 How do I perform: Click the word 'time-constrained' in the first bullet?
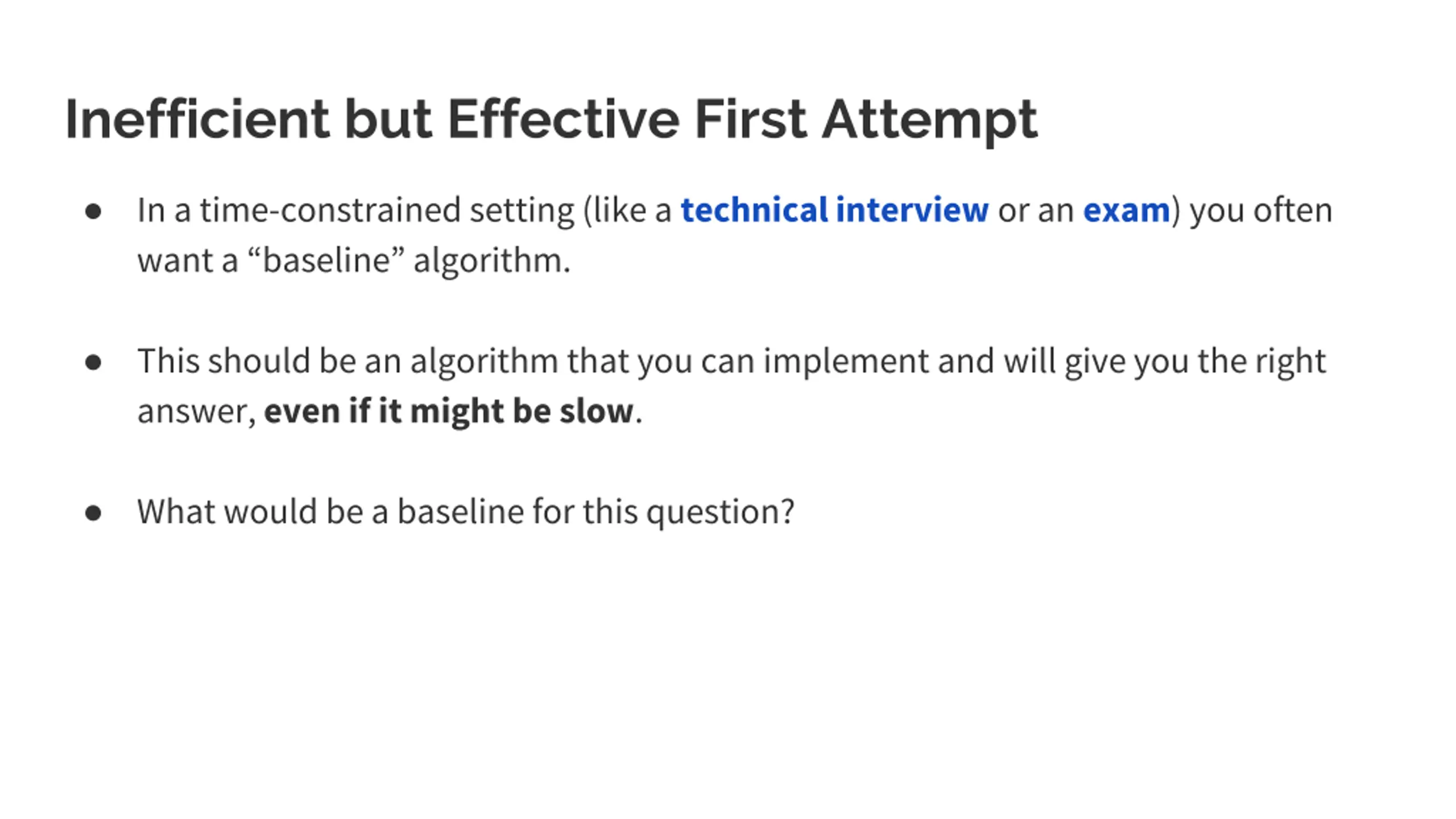tap(330, 210)
